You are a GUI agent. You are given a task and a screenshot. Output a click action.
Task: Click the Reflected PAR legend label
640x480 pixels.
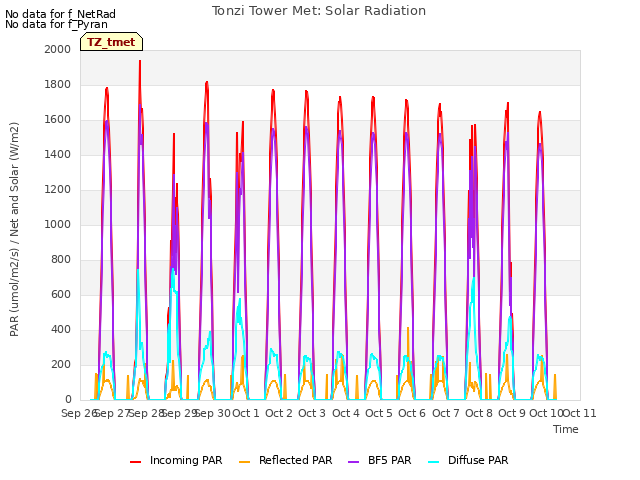pos(296,460)
